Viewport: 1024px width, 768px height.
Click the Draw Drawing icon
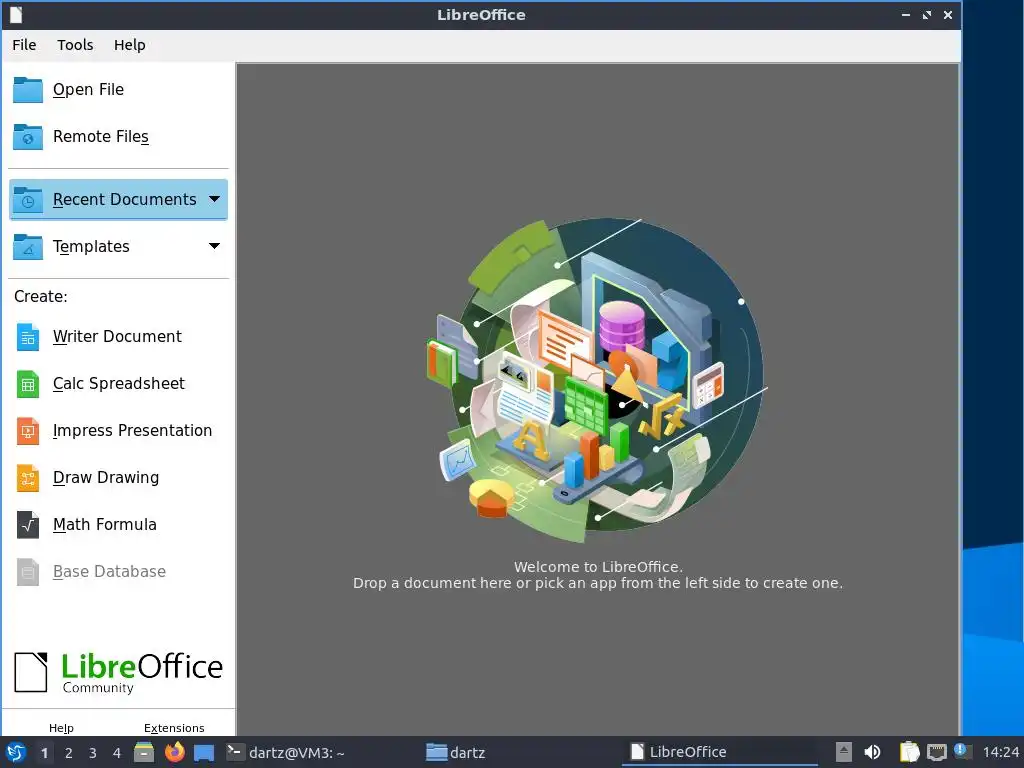click(28, 478)
